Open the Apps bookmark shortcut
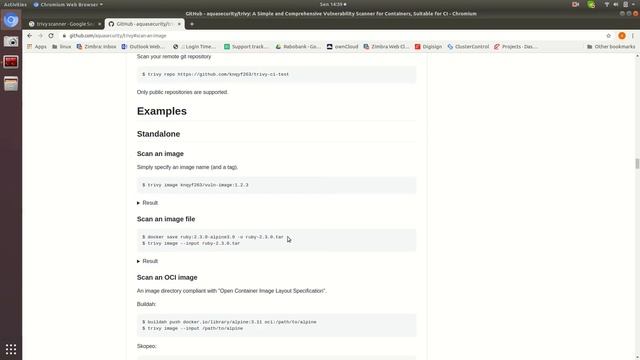 [x=37, y=47]
